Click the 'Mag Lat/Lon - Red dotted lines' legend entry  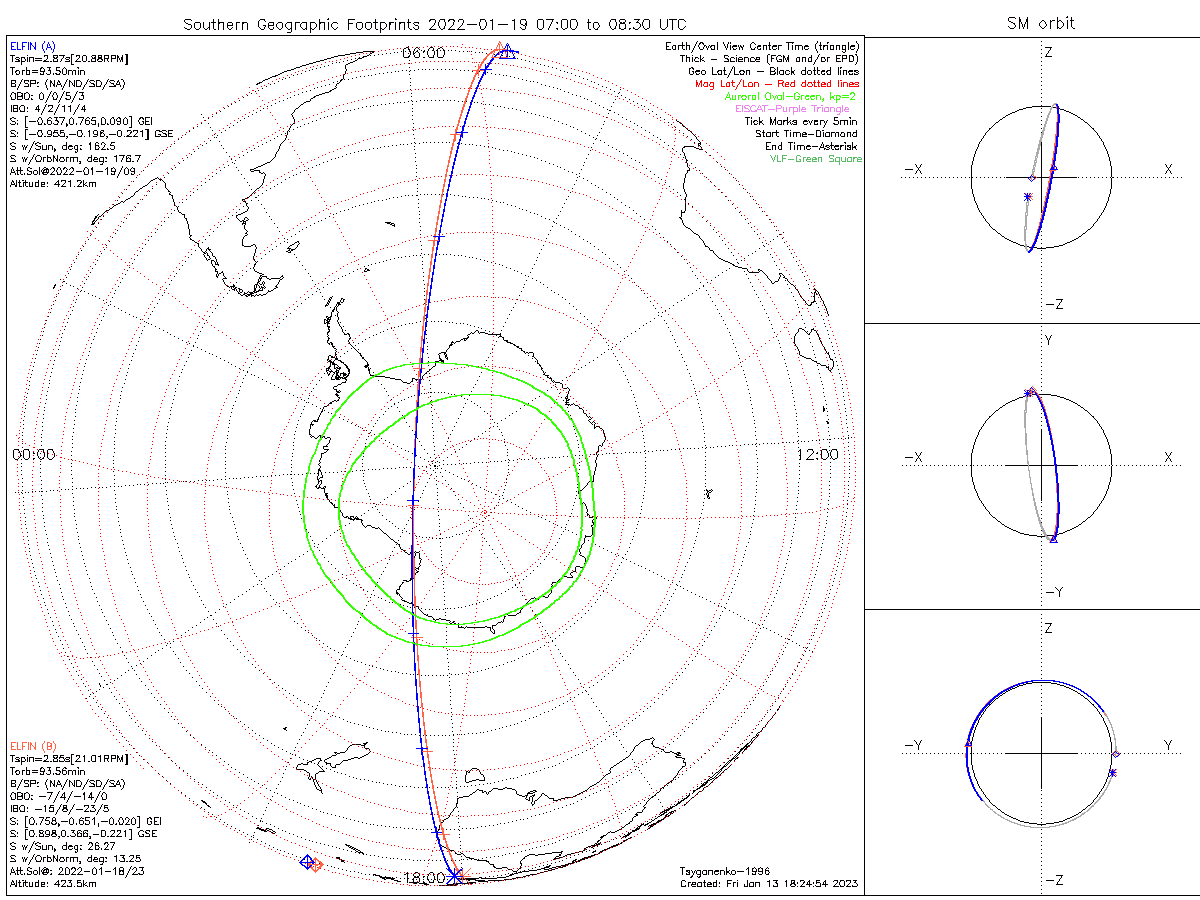click(777, 84)
